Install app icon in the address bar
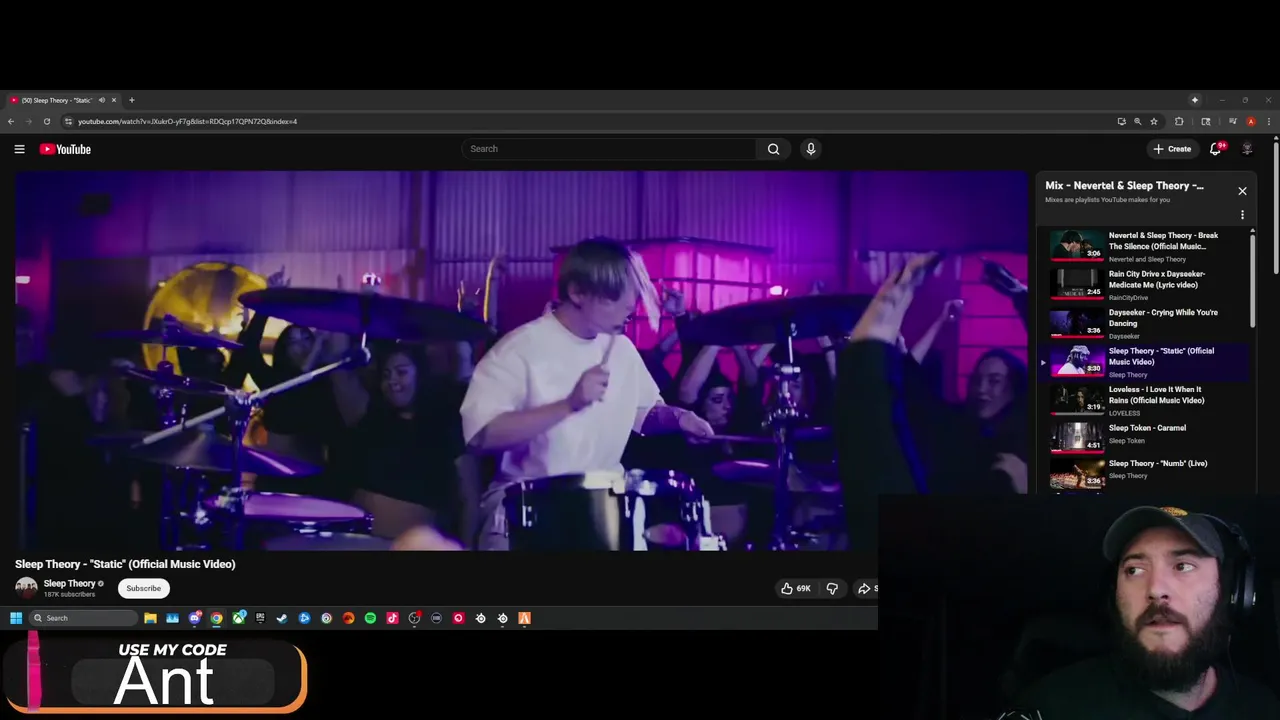 (1122, 121)
